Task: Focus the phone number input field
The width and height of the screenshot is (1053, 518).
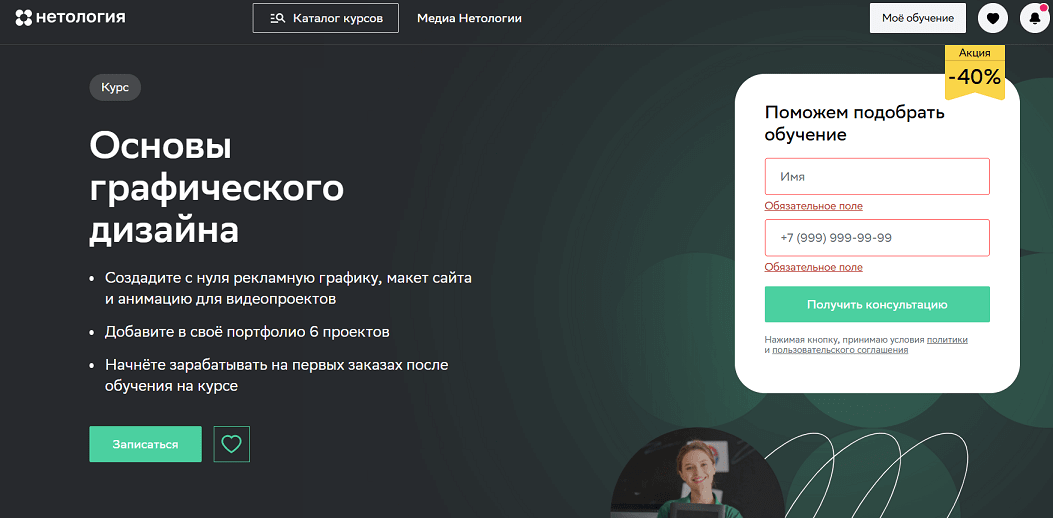Action: (877, 238)
